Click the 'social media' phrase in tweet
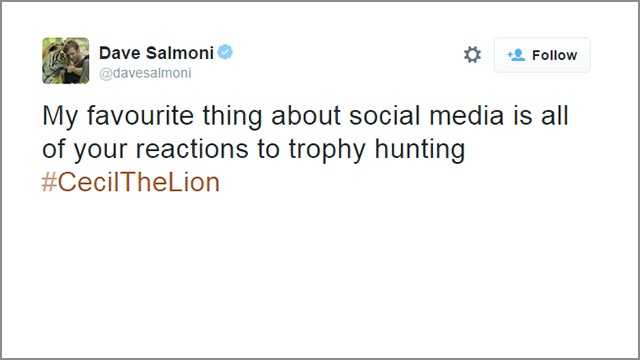640x360 pixels. click(x=426, y=116)
